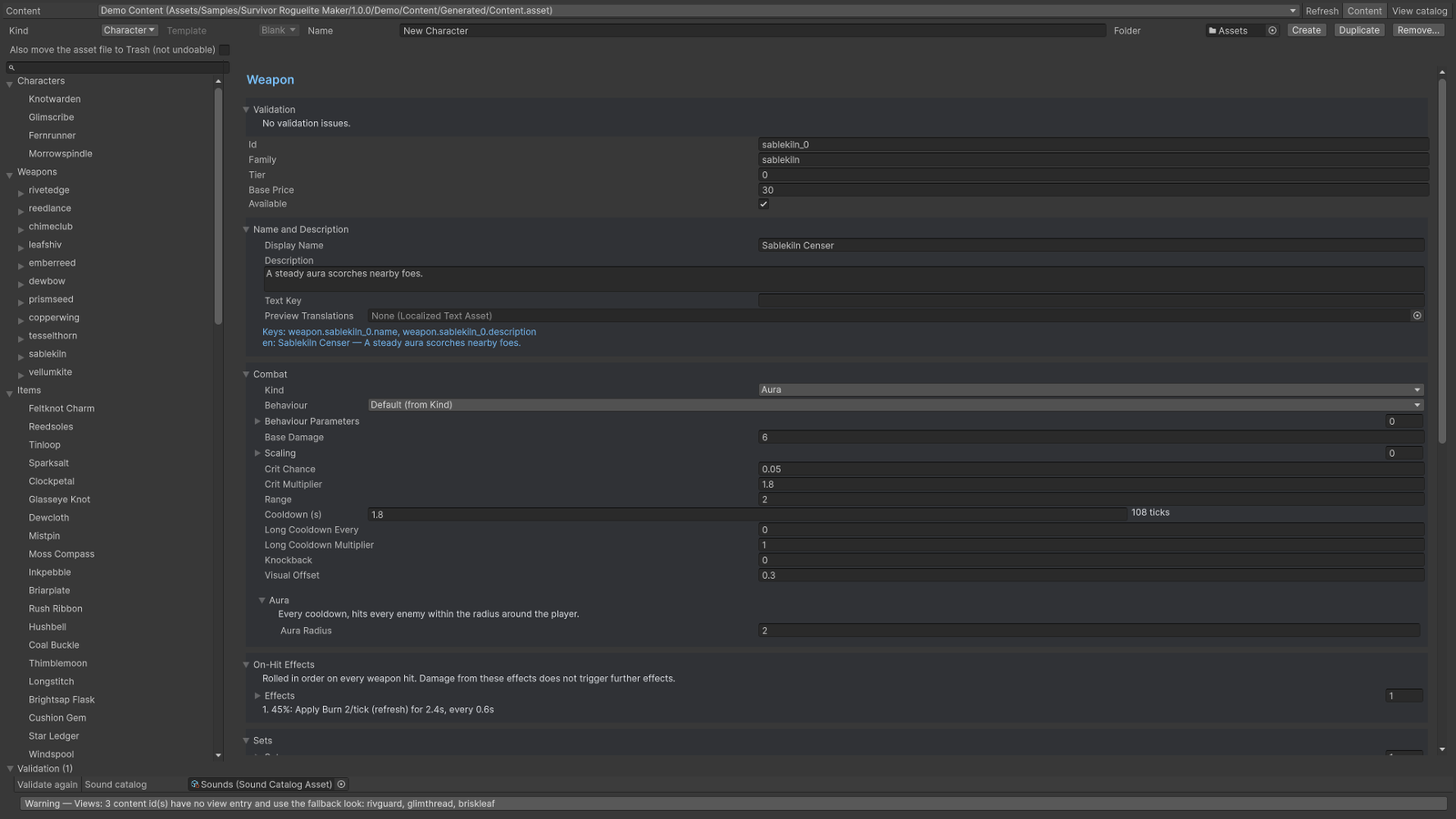Viewport: 1456px width, 819px height.
Task: Click the Description text area
Action: click(x=844, y=279)
